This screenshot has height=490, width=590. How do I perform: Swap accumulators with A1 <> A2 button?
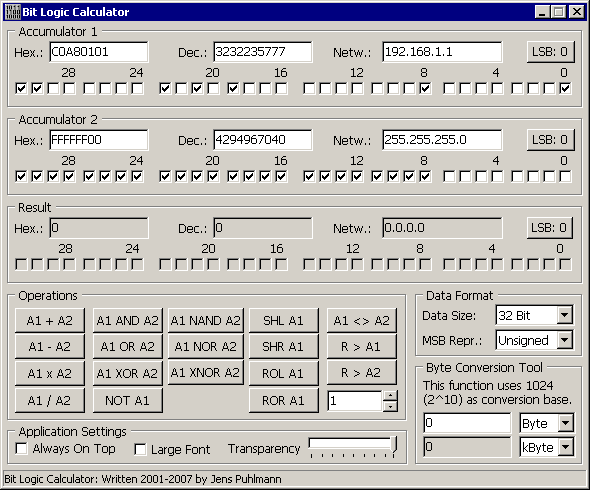361,320
